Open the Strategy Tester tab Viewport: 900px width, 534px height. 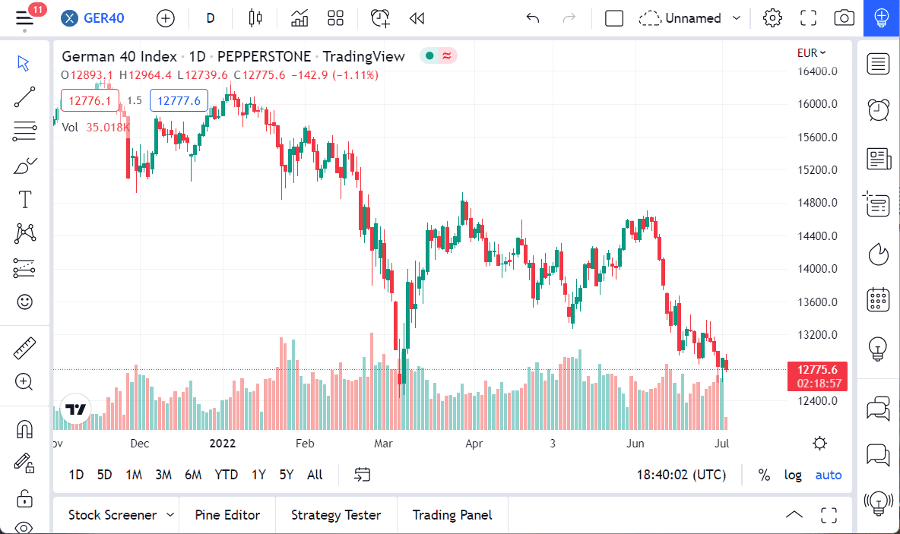(336, 515)
